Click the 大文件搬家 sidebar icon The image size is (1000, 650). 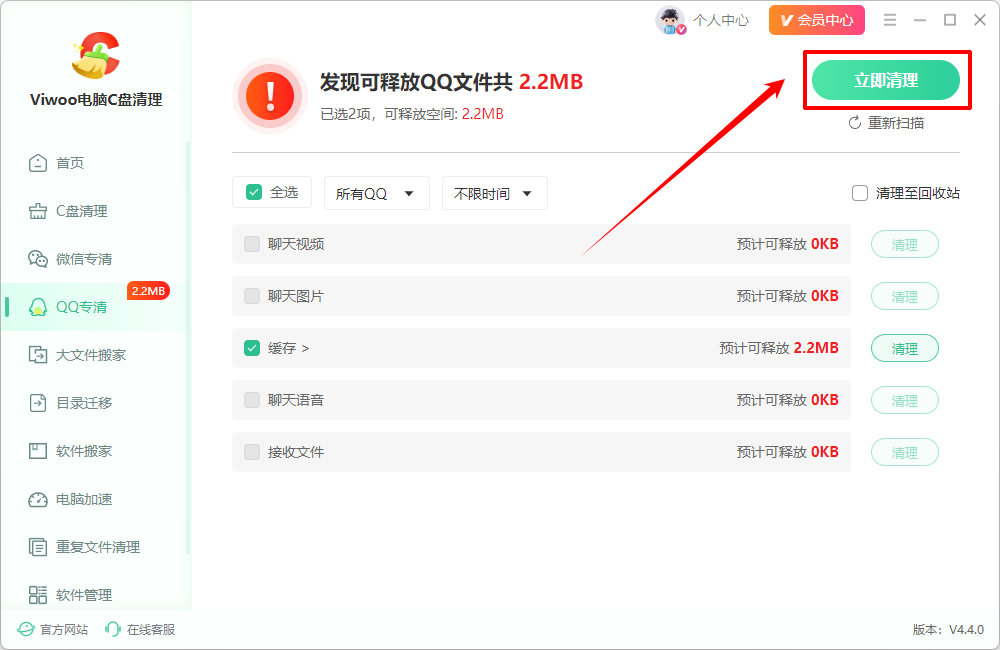[38, 355]
